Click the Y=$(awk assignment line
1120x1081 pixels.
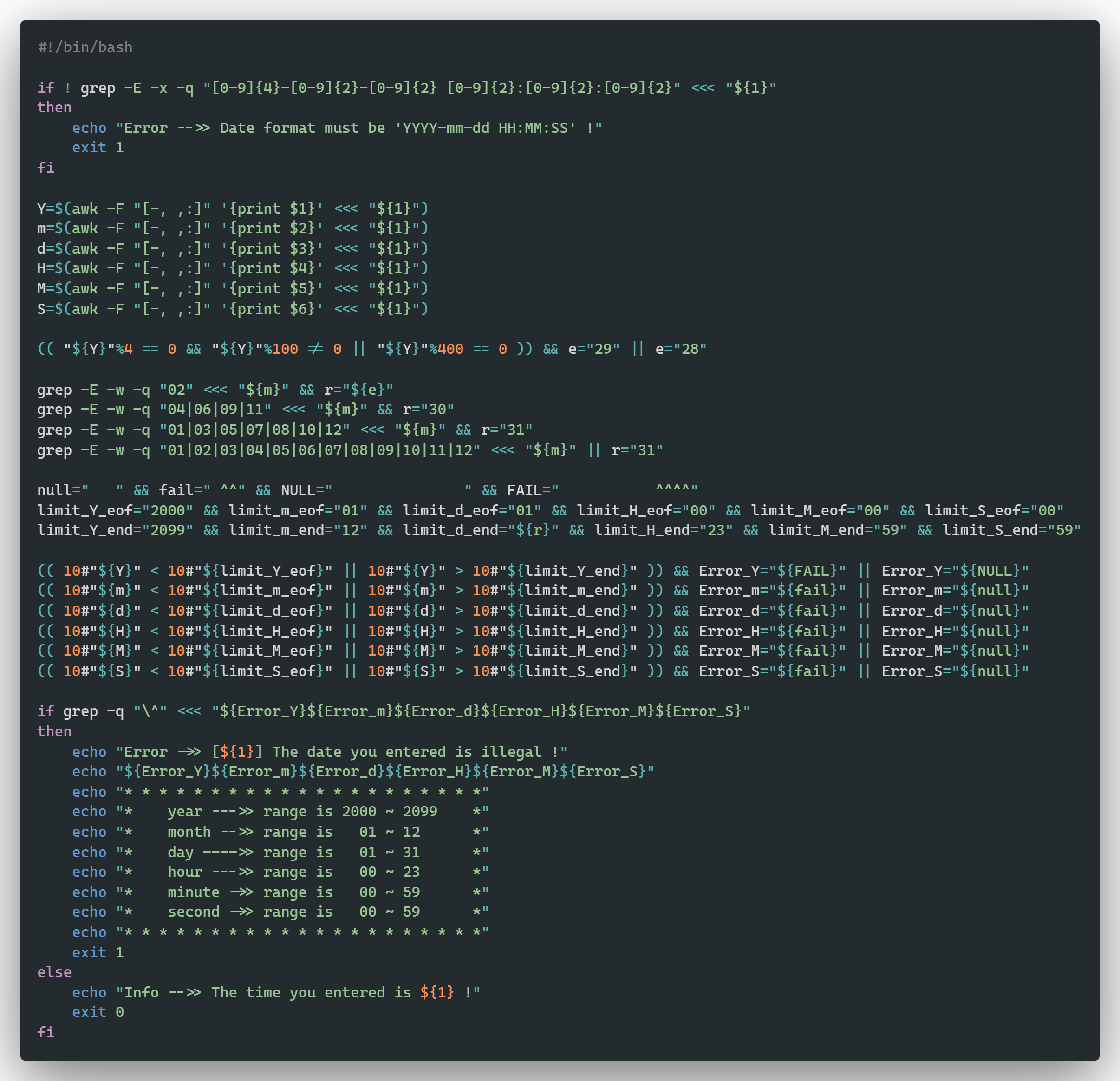click(x=232, y=208)
